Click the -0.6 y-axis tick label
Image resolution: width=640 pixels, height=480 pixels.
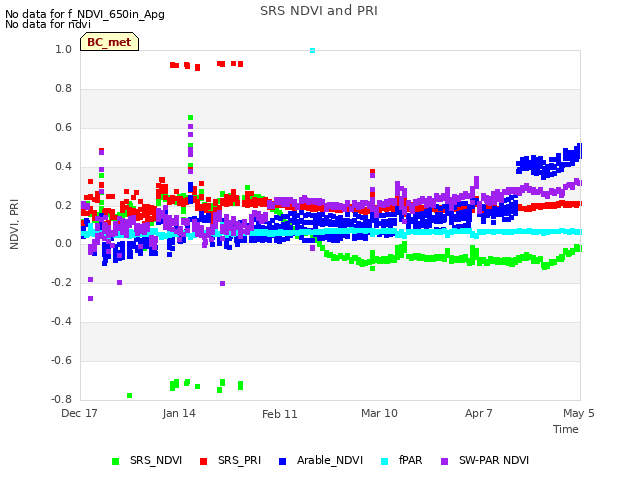click(61, 360)
